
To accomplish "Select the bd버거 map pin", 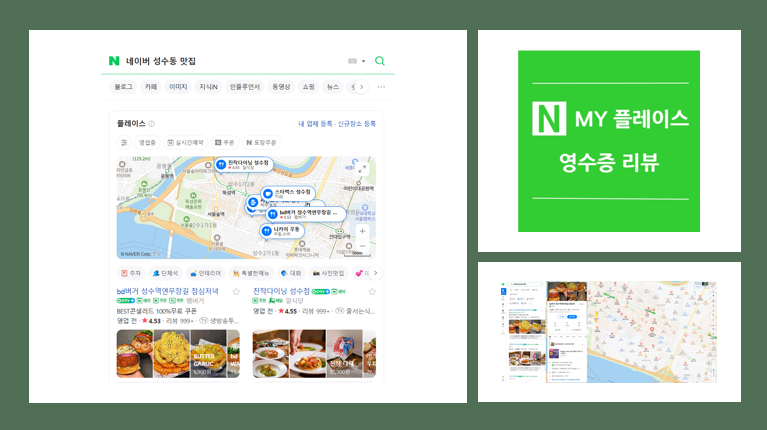I will 306,214.
